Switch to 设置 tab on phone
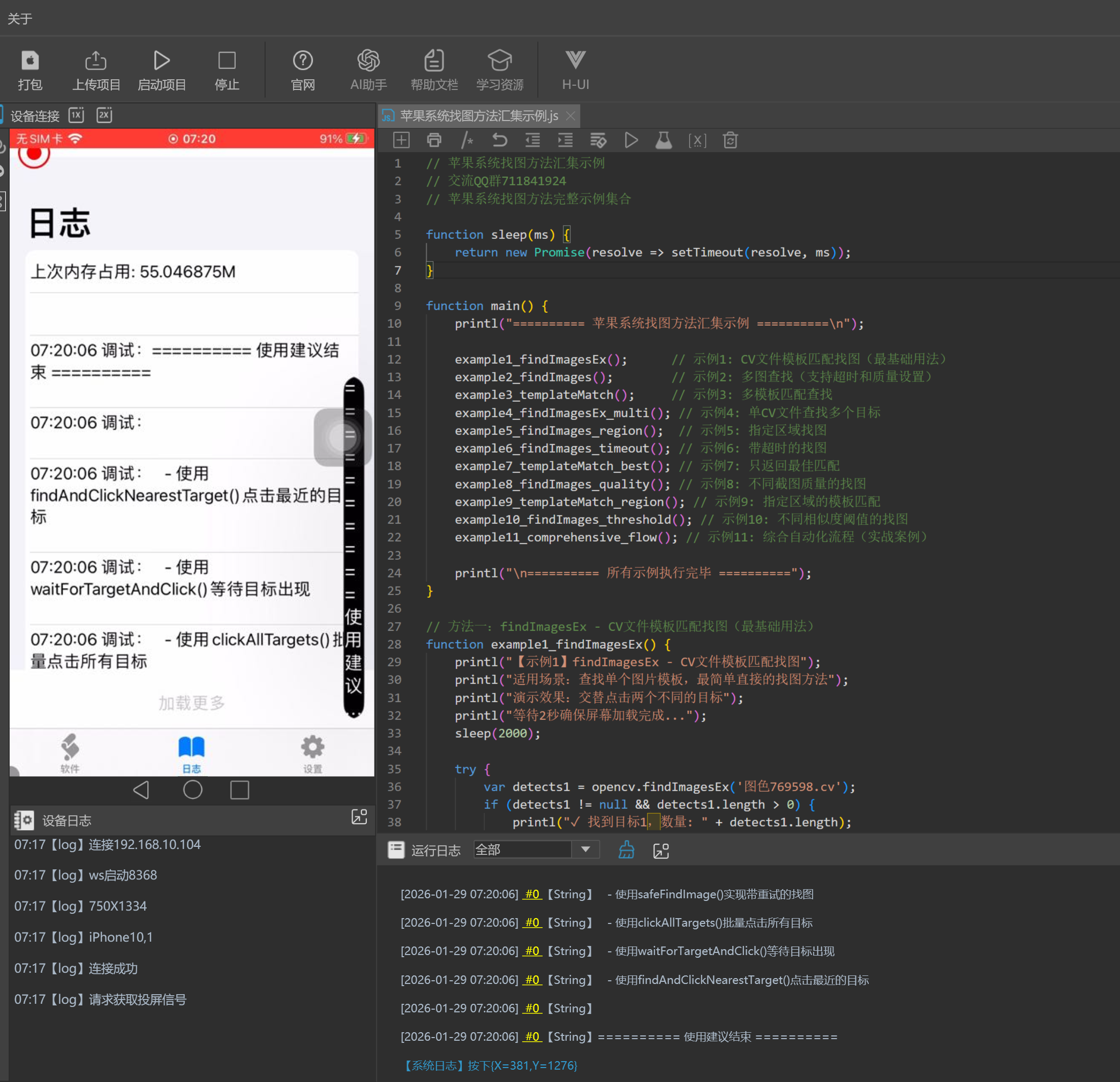1120x1082 pixels. [313, 754]
